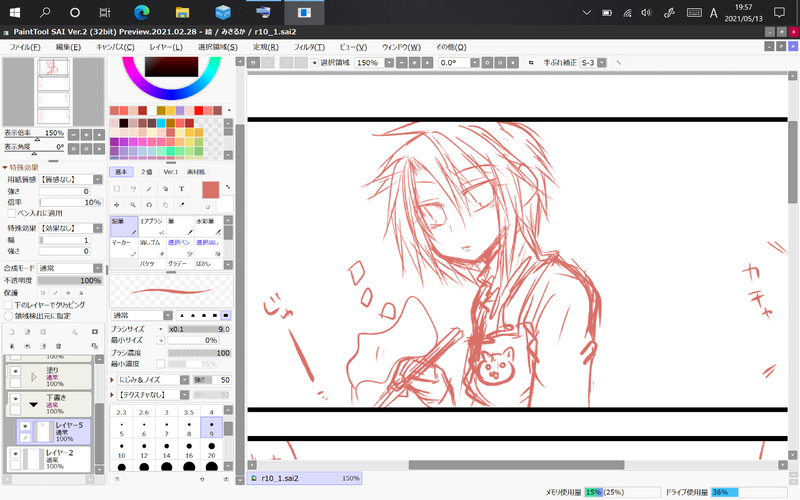
Task: Switch to the 2値 tool tab
Action: [146, 172]
